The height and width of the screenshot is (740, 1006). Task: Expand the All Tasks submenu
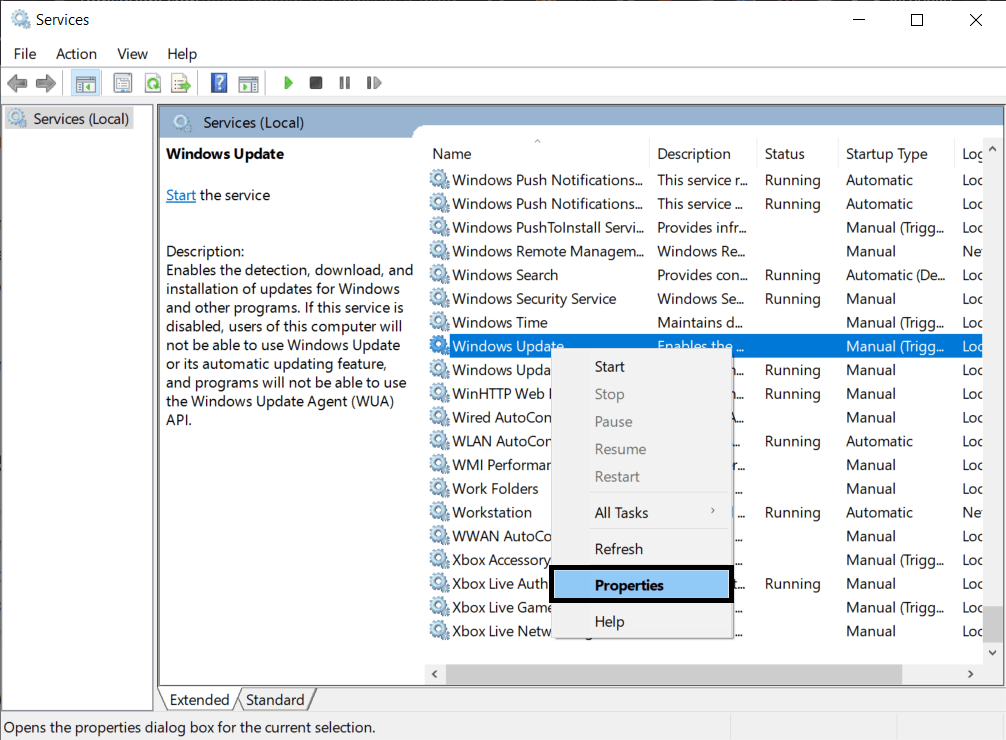(642, 512)
